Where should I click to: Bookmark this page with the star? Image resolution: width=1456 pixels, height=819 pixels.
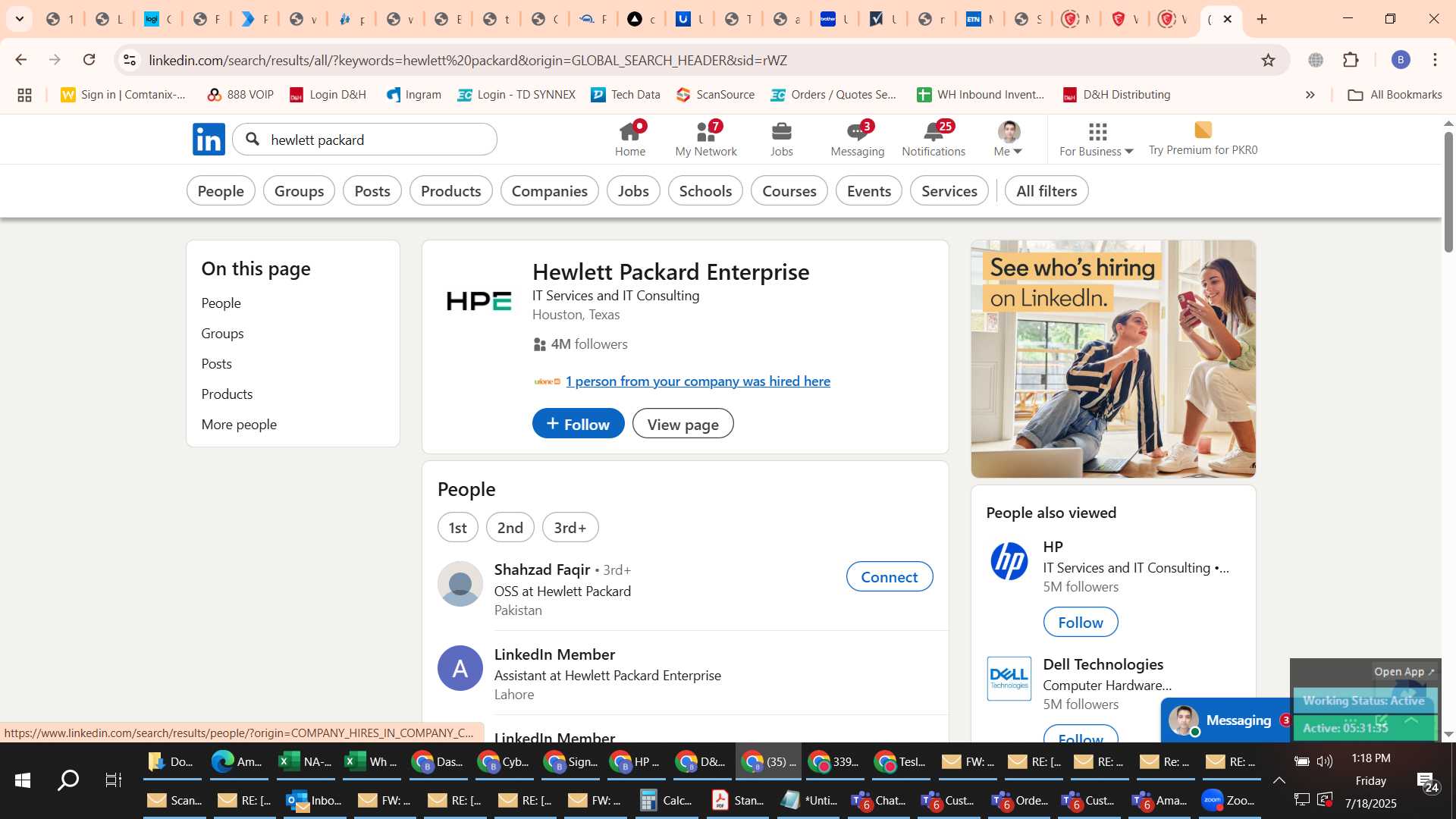[x=1268, y=60]
